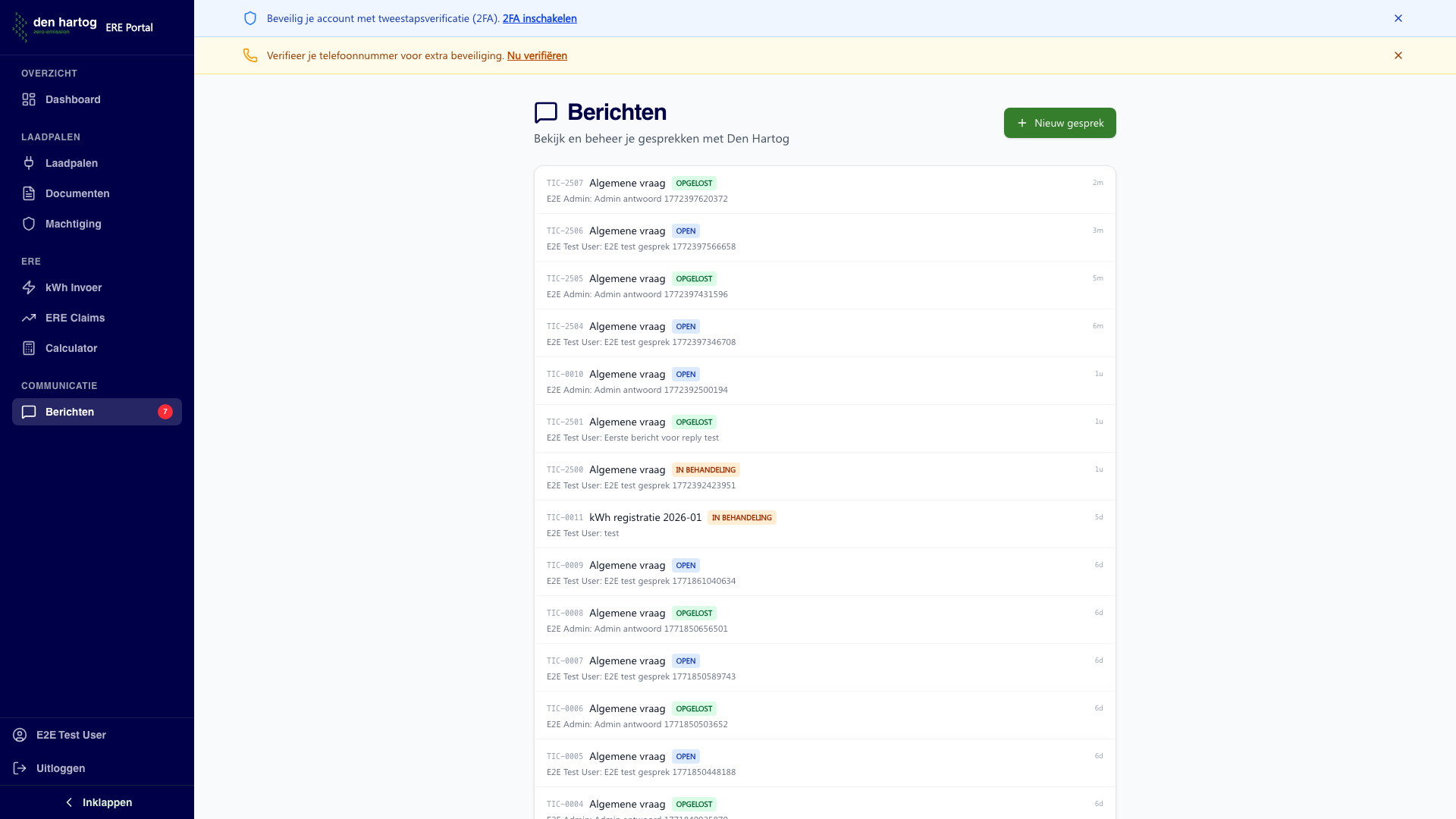Click the Nu verifiëren link
Viewport: 1456px width, 819px height.
[x=537, y=55]
